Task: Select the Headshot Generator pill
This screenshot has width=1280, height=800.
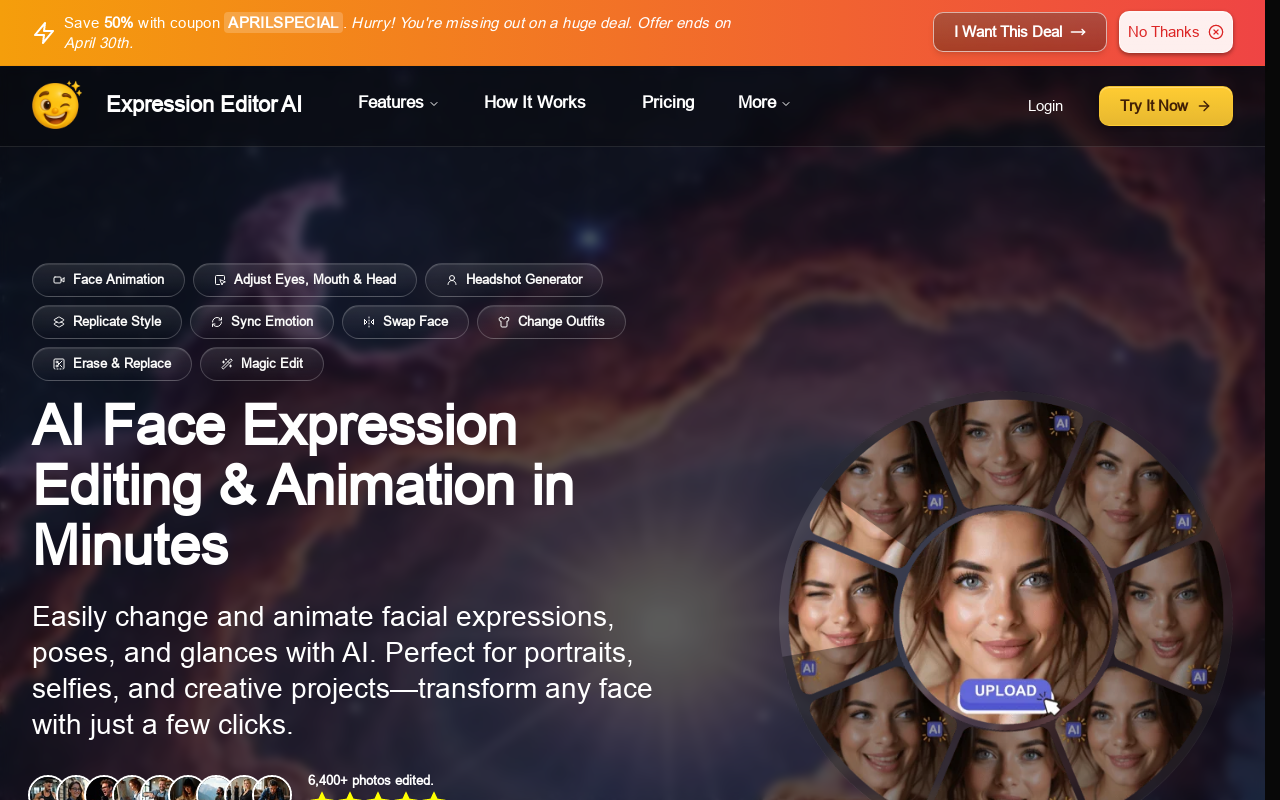Action: pyautogui.click(x=514, y=280)
